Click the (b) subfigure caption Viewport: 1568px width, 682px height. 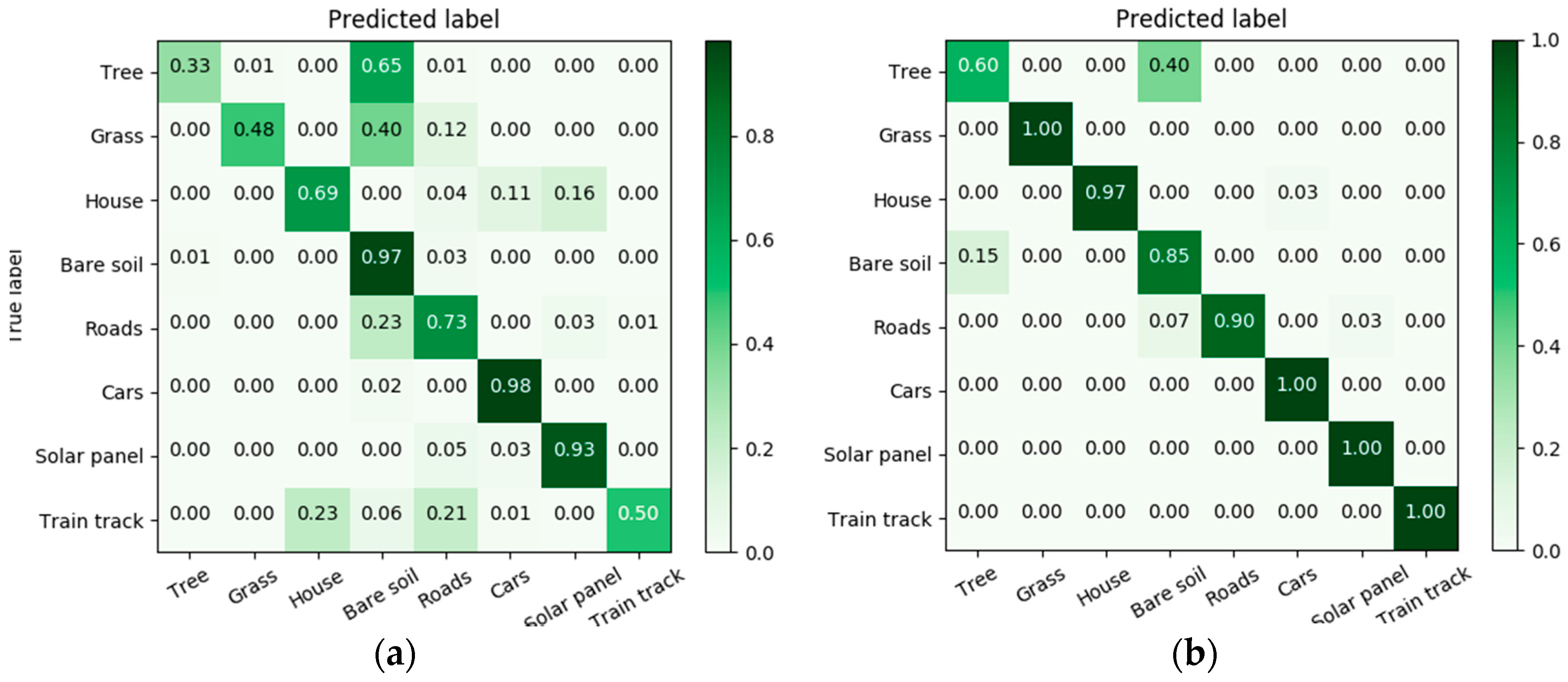pos(1194,654)
